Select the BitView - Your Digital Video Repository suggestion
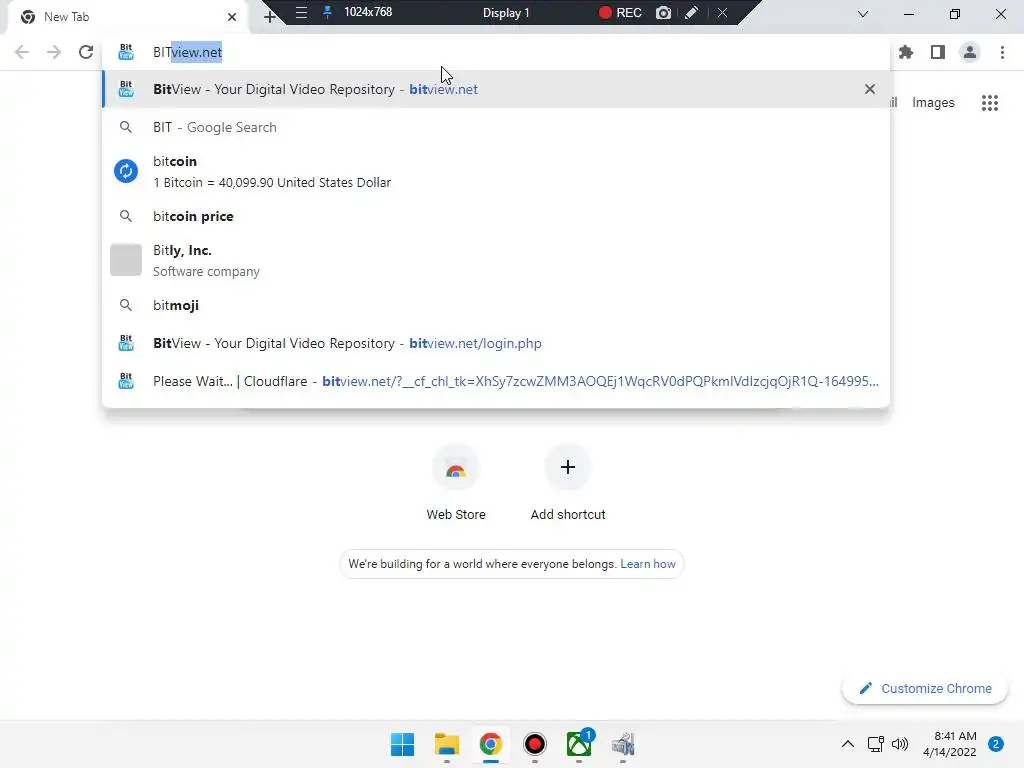Image resolution: width=1024 pixels, height=768 pixels. [496, 89]
